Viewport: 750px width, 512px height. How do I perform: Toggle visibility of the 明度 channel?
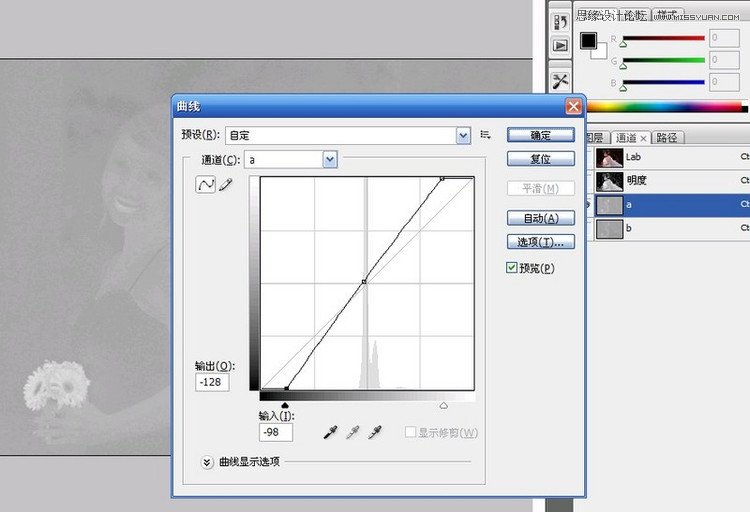point(589,180)
